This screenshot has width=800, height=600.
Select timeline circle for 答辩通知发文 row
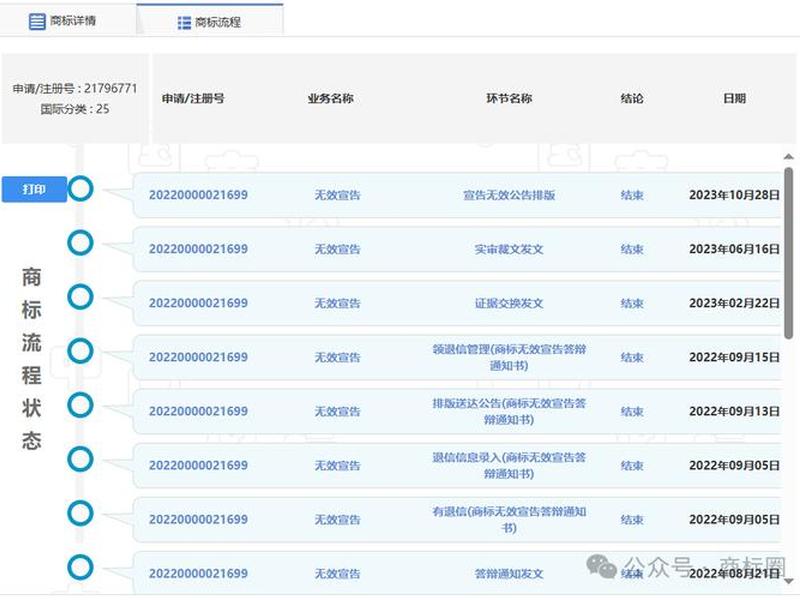(x=80, y=567)
